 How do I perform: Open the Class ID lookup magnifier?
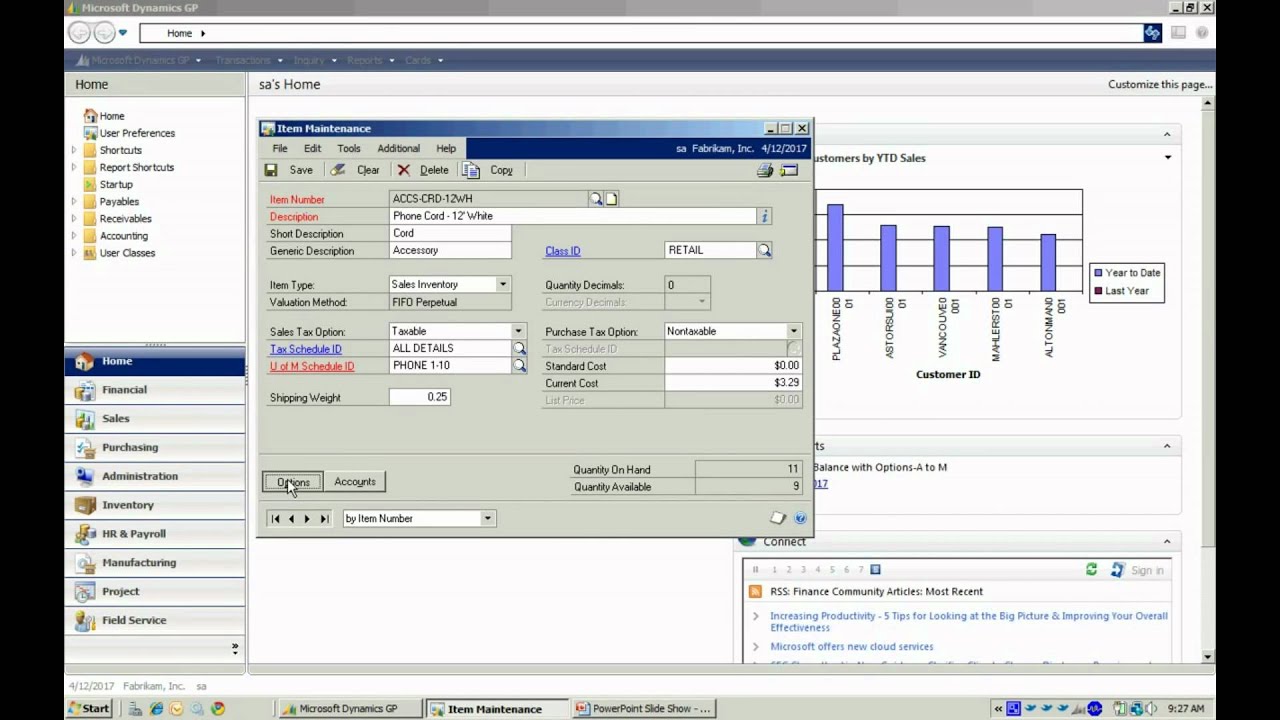click(x=764, y=250)
